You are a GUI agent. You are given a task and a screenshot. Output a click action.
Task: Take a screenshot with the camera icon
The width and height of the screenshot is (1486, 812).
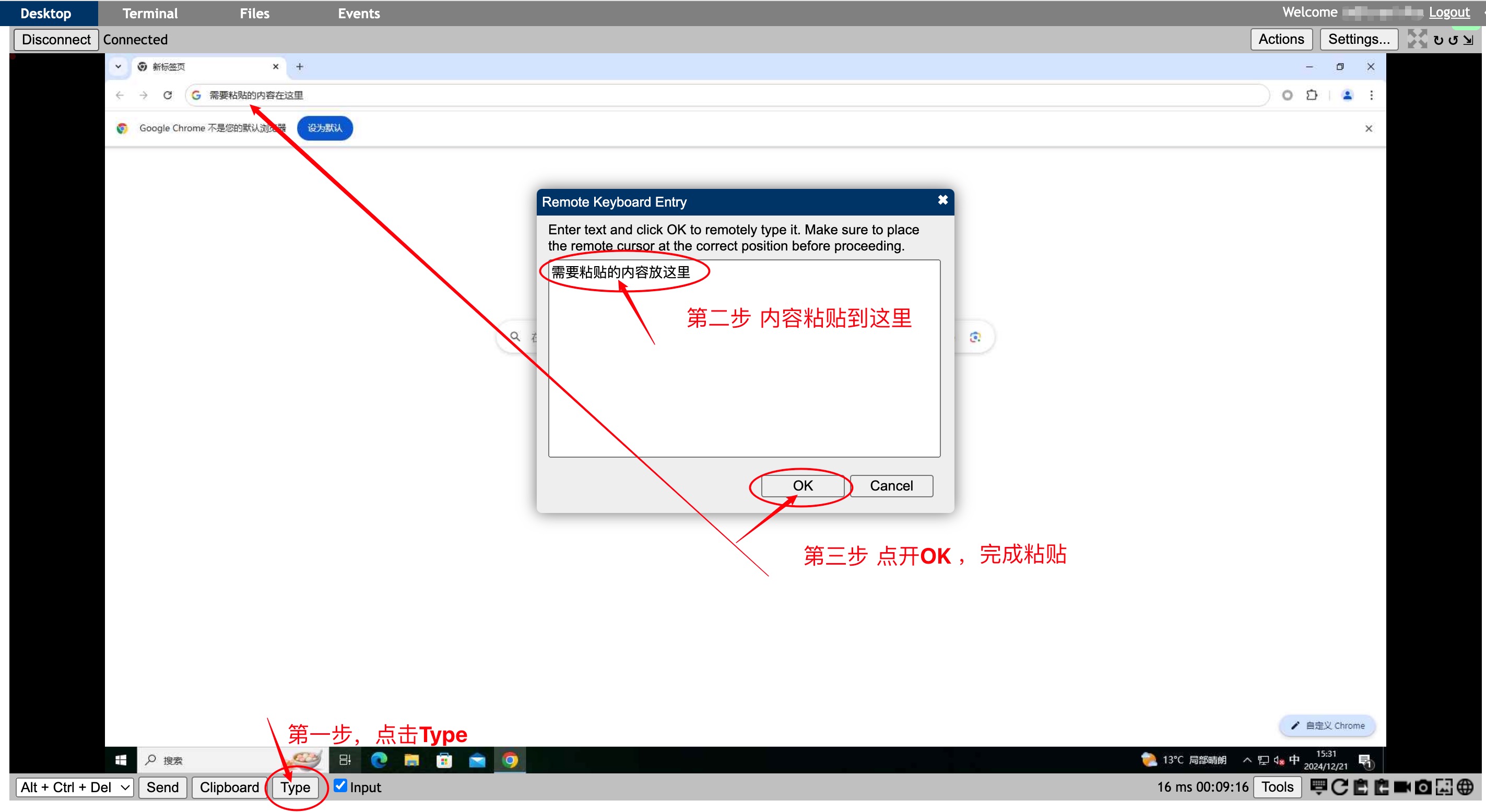[x=1423, y=786]
